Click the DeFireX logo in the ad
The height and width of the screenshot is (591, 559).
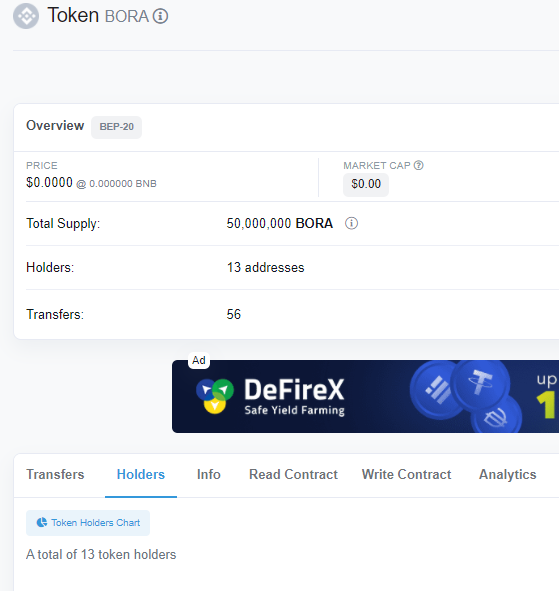tap(215, 396)
